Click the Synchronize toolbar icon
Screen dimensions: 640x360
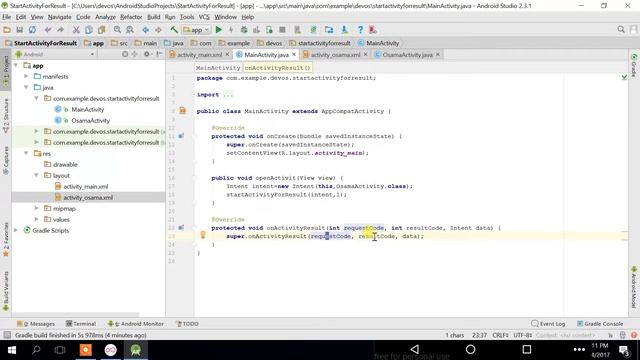32,30
